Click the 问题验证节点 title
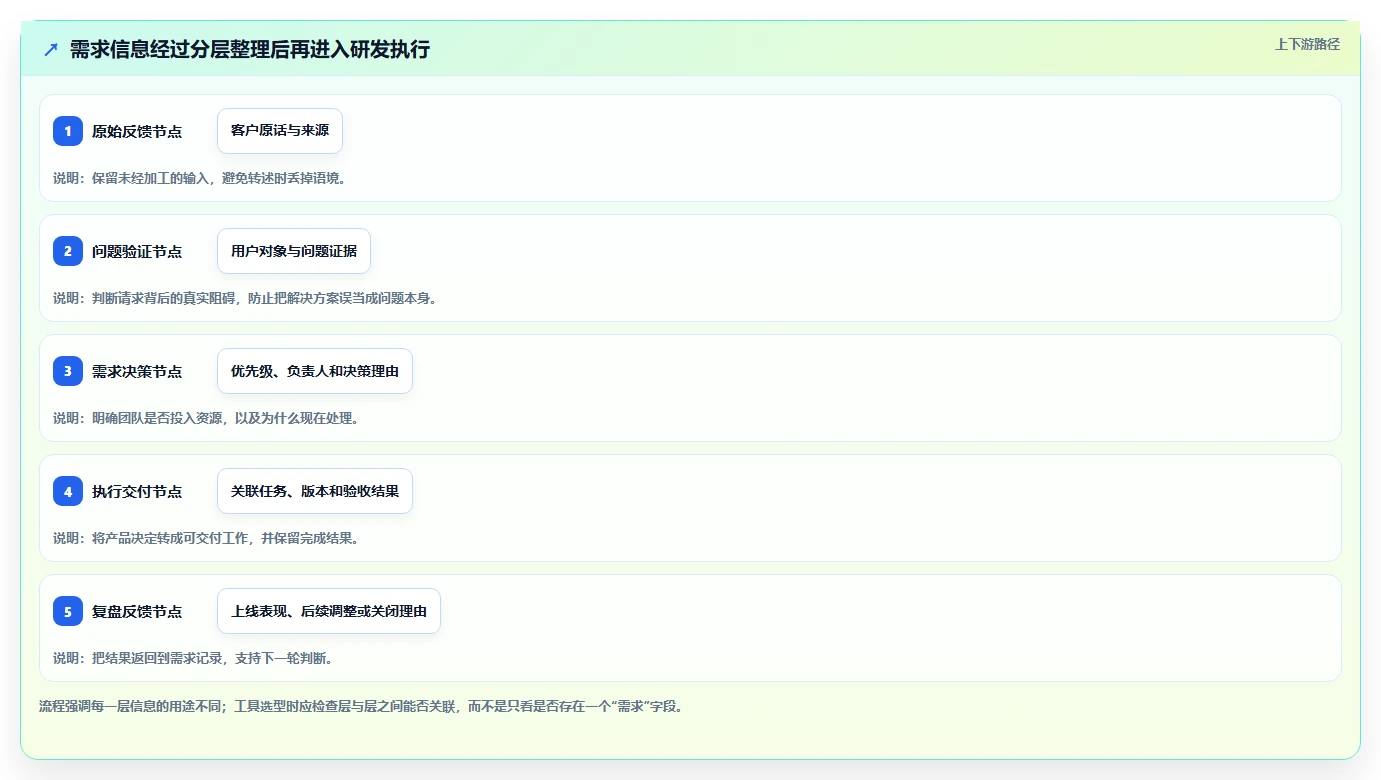Viewport: 1381px width, 780px height. (137, 251)
